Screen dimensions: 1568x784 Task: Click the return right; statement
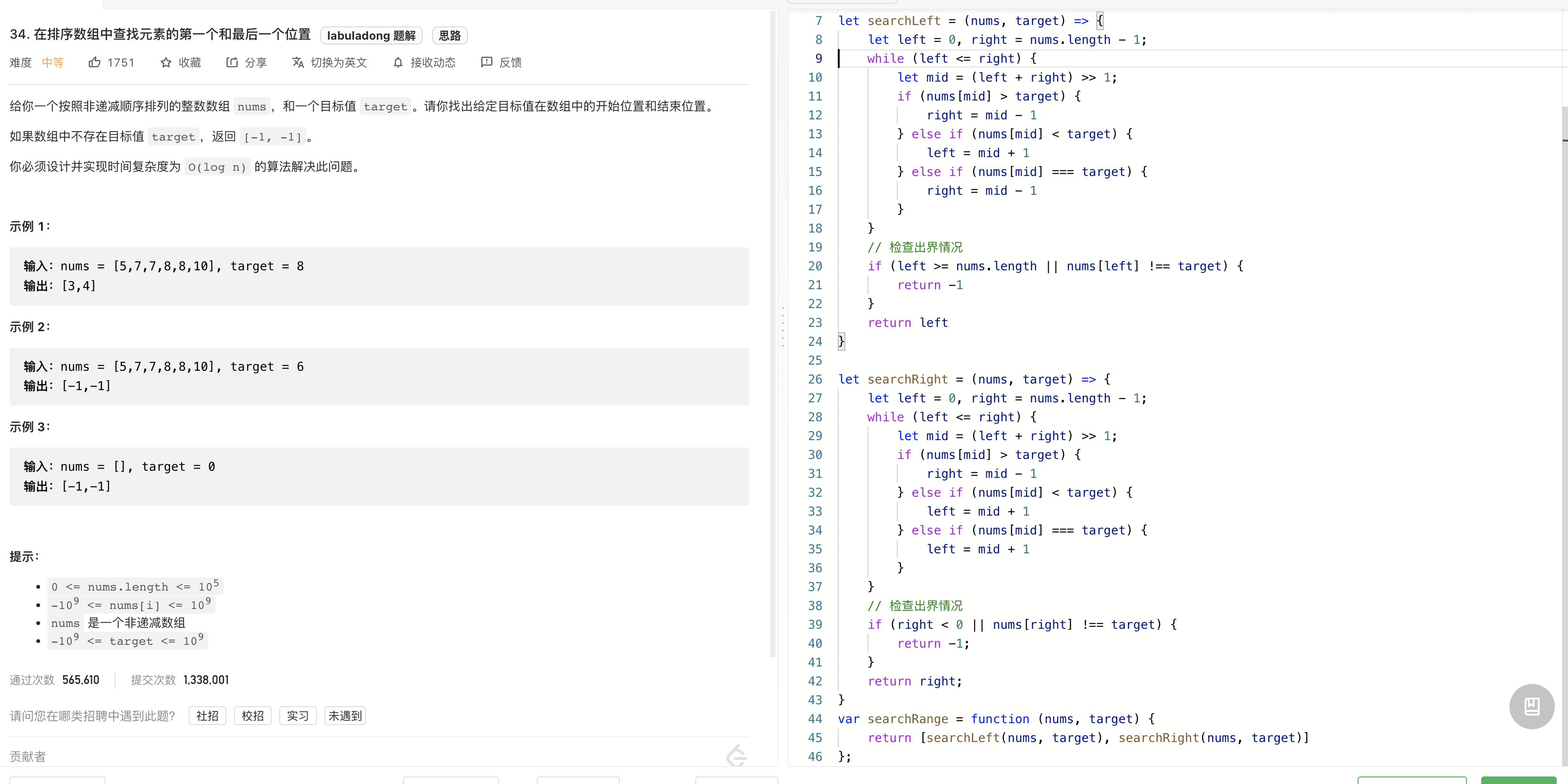[x=915, y=681]
